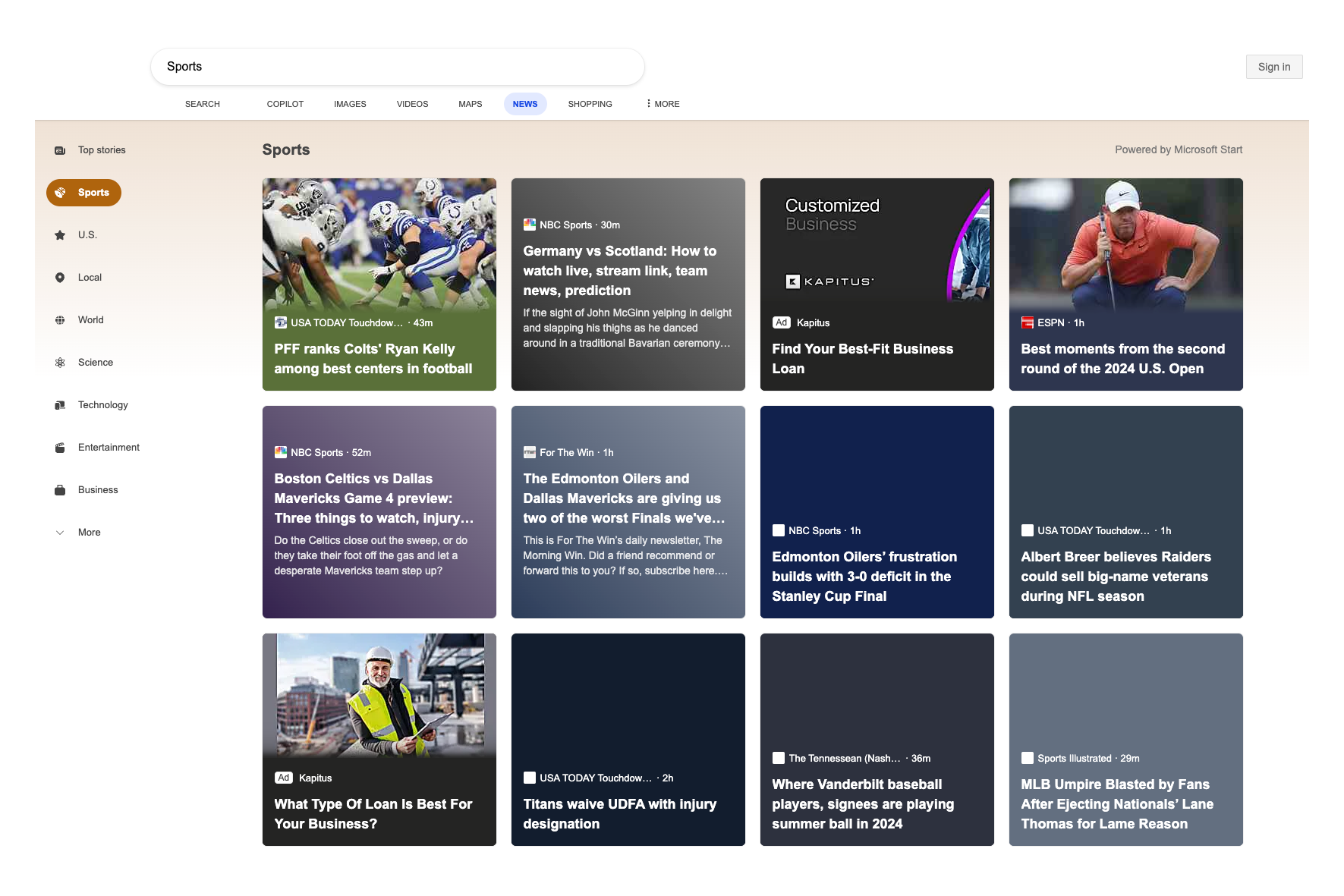The width and height of the screenshot is (1344, 896).
Task: Click the three-dot icon beside MORE
Action: [648, 103]
